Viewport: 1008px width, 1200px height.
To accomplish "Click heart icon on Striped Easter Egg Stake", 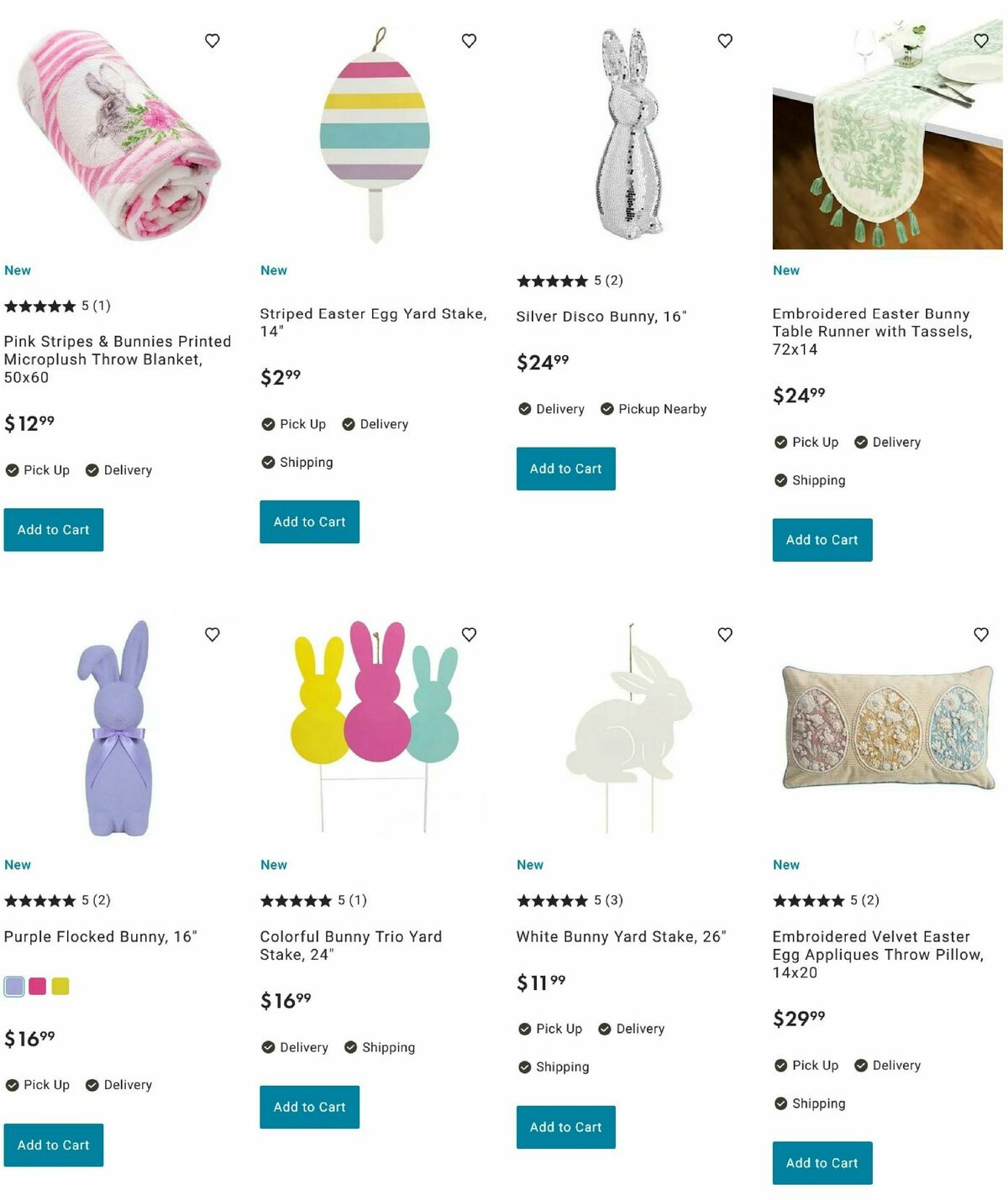I will [469, 40].
